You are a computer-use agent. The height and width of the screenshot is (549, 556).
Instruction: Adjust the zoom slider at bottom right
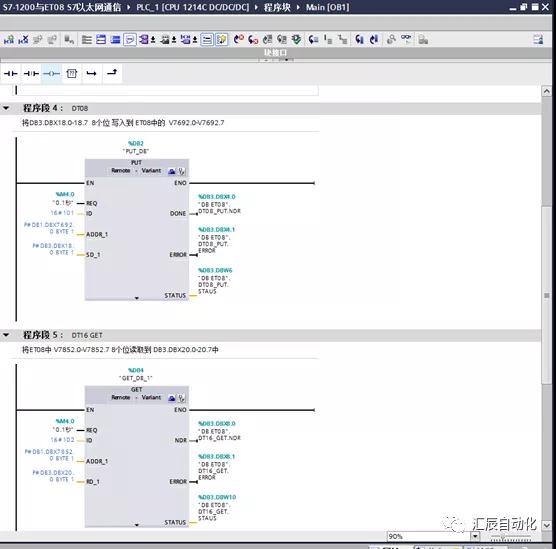tap(511, 538)
